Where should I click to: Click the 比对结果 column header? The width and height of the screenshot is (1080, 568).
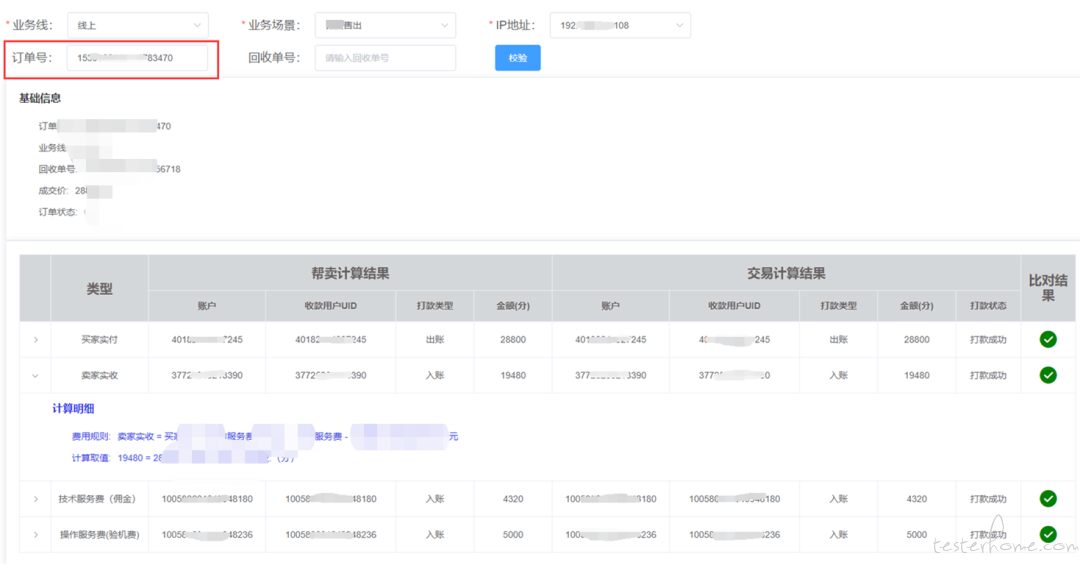[1048, 288]
